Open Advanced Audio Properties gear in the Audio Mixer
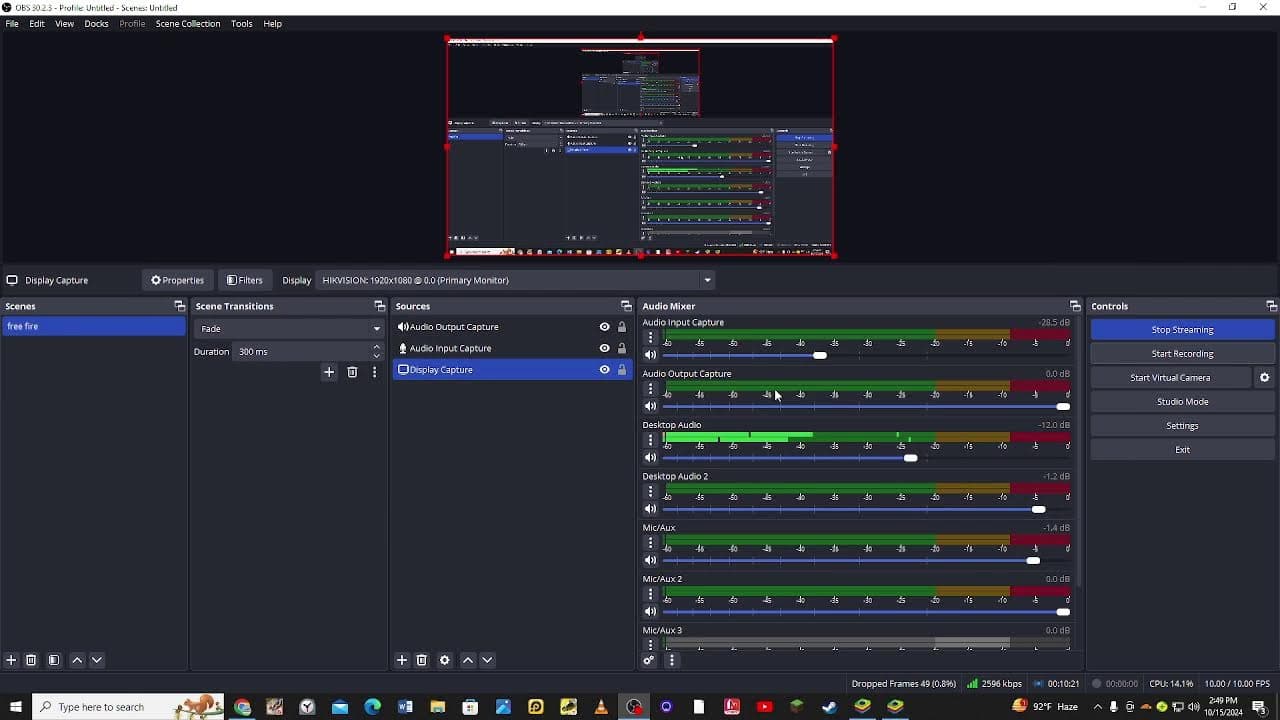1280x720 pixels. click(x=649, y=660)
